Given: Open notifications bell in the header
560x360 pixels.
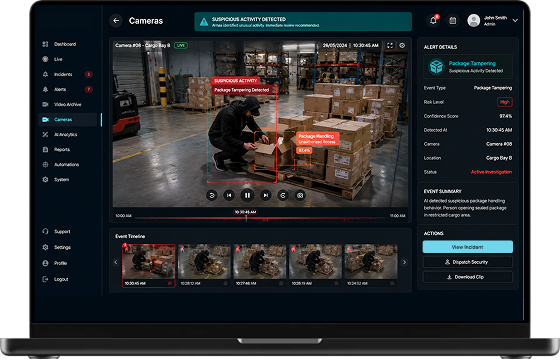Looking at the screenshot, I should pyautogui.click(x=433, y=21).
